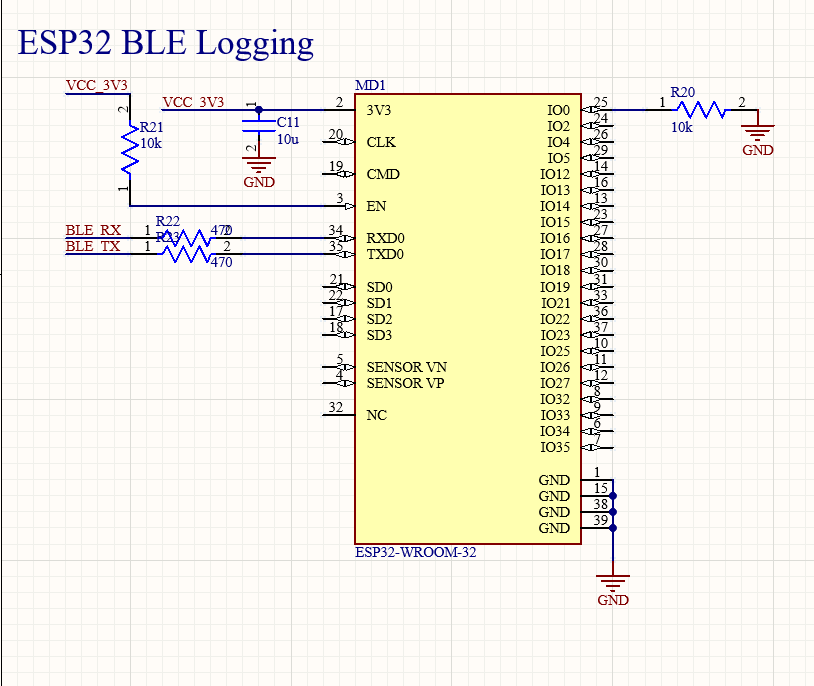Select the "ESP32 BLE Logging" title text

[166, 44]
